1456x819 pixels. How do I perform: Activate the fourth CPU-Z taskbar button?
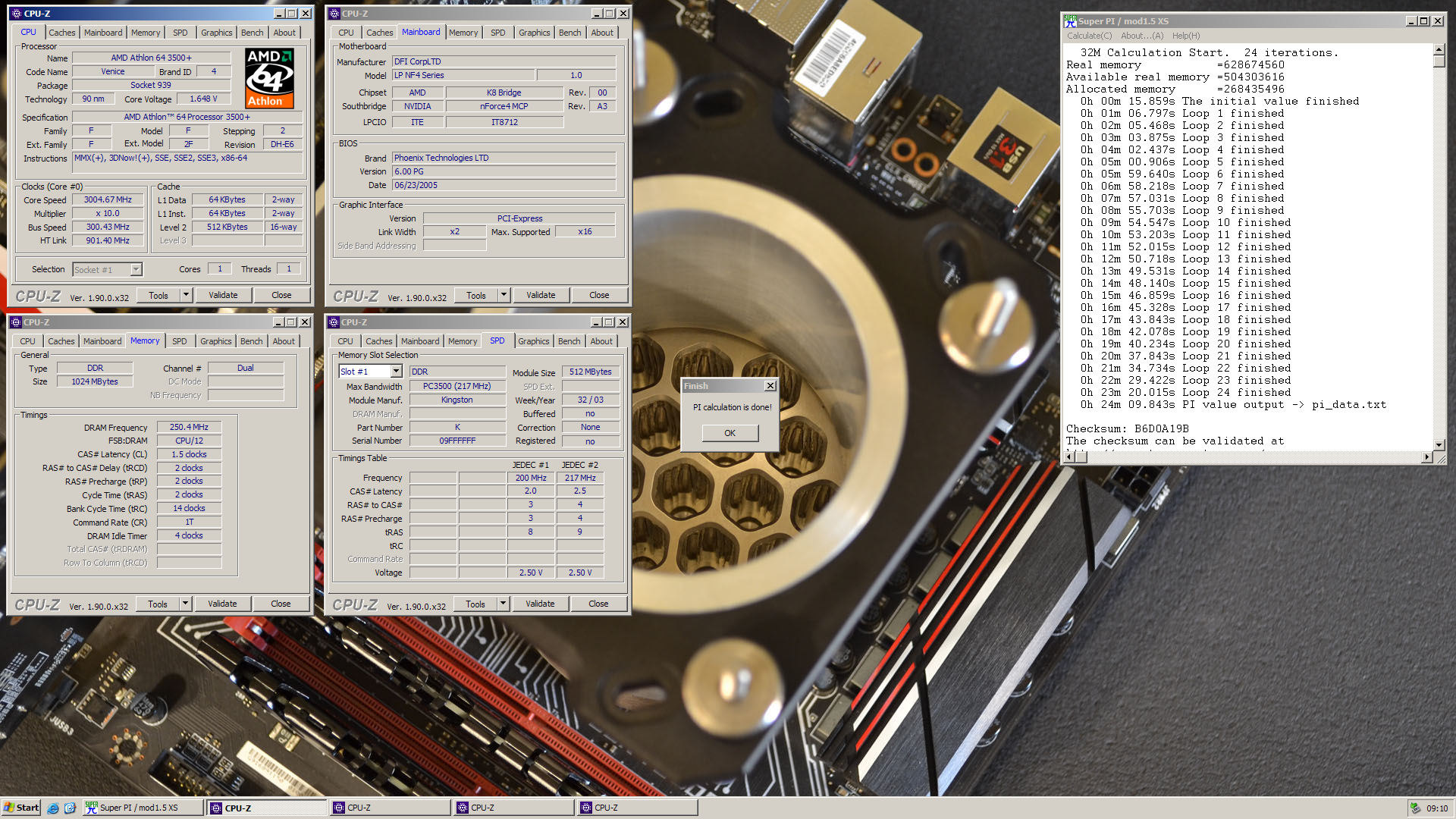pyautogui.click(x=638, y=808)
